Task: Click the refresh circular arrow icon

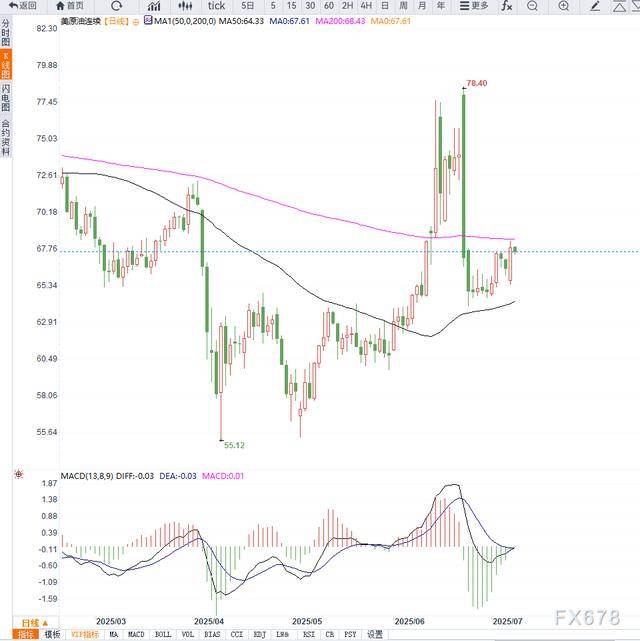Action: click(116, 6)
